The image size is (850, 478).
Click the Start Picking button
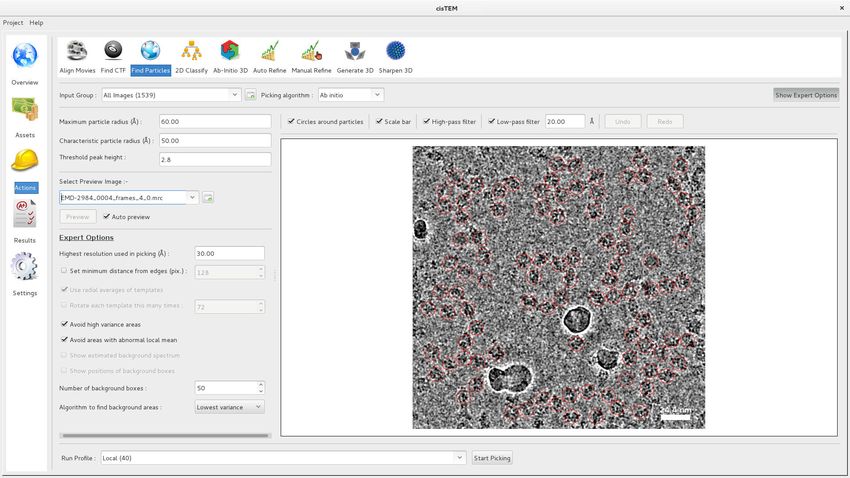492,458
